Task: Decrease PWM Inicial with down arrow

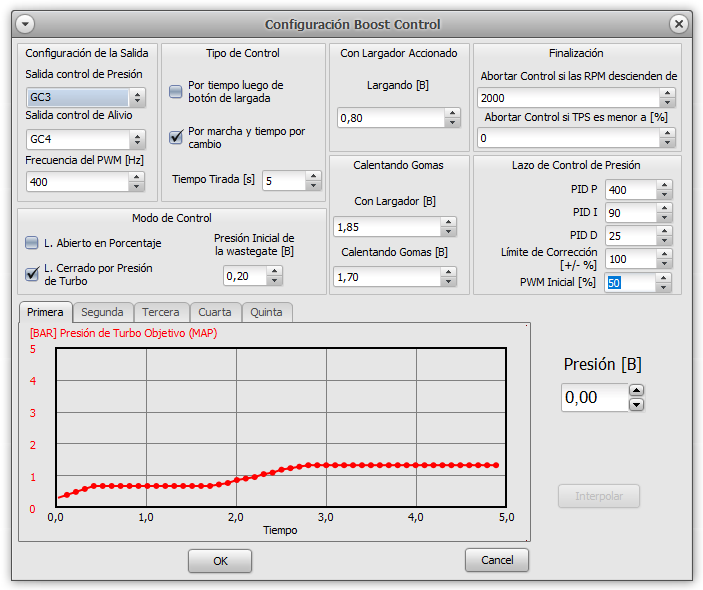Action: coord(664,287)
